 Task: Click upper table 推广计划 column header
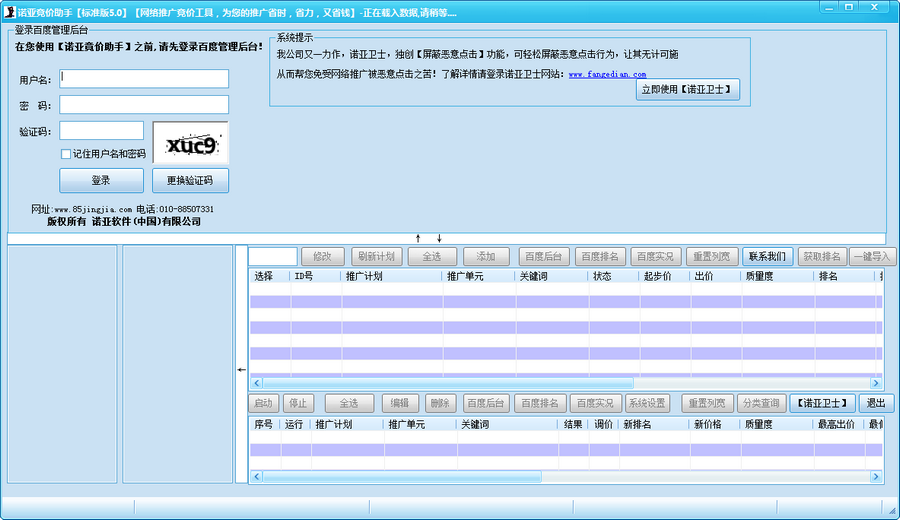[x=392, y=276]
